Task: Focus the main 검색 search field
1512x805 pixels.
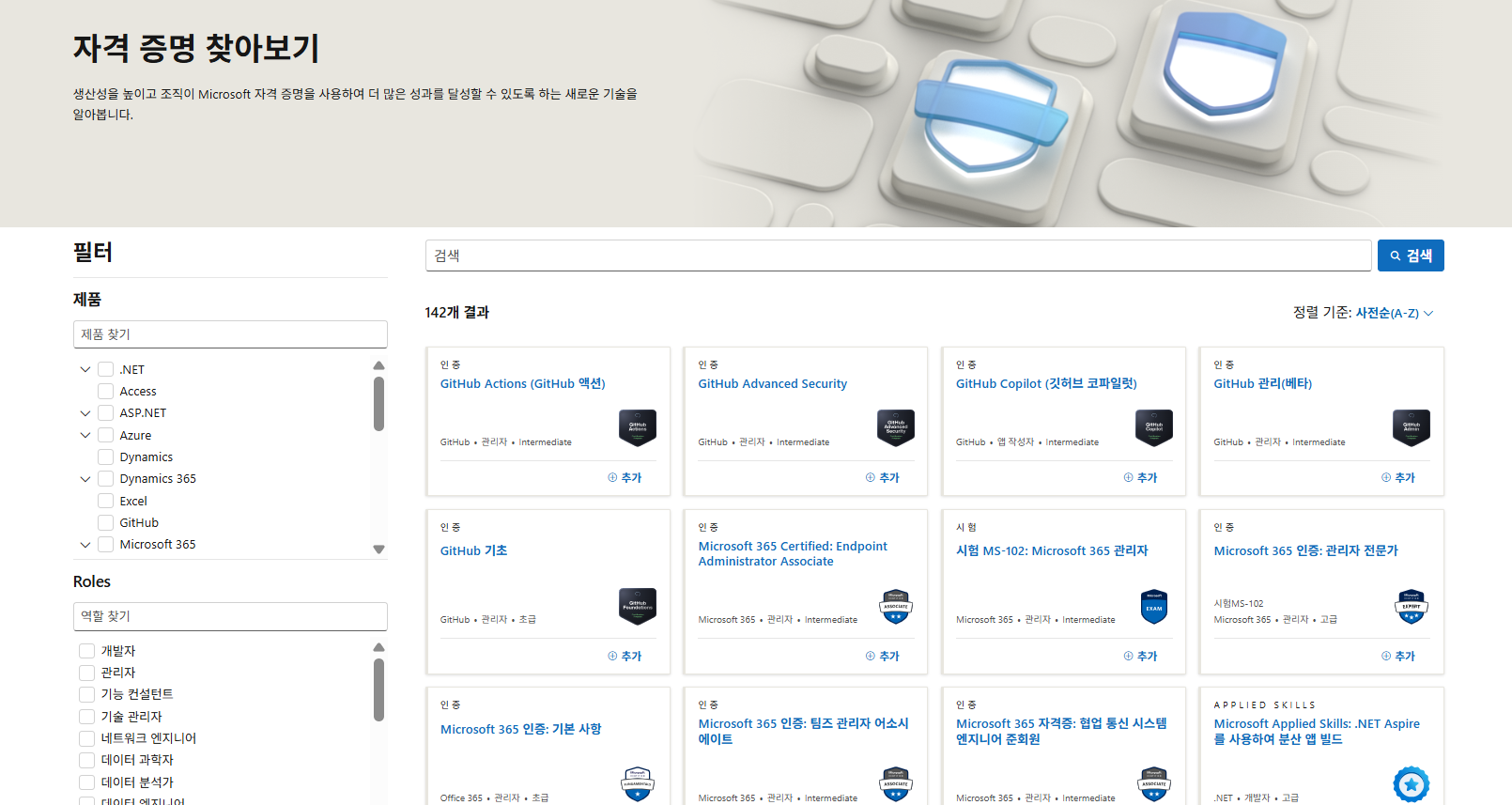Action: click(x=899, y=255)
